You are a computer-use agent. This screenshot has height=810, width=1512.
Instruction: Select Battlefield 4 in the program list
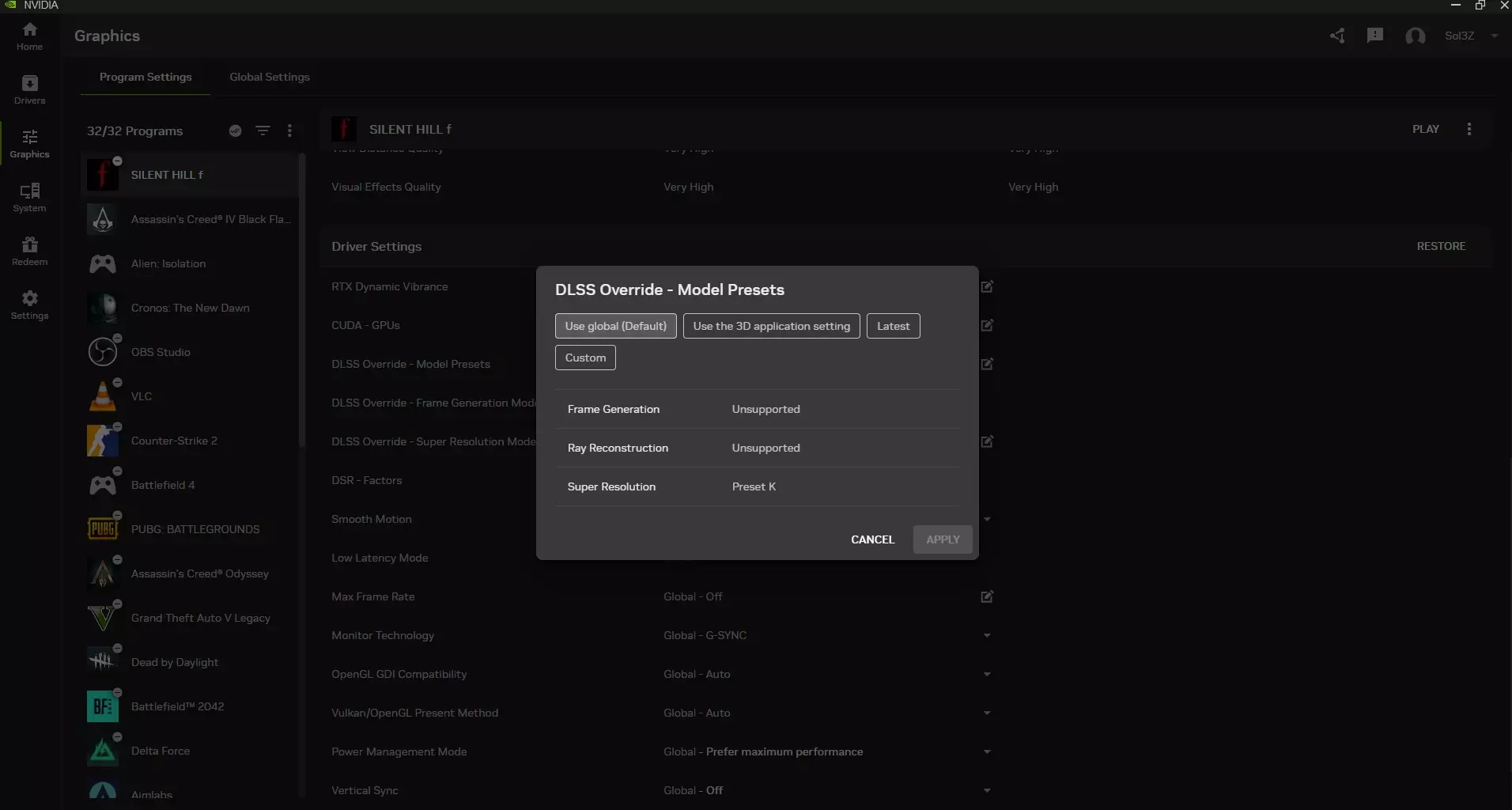[190, 485]
